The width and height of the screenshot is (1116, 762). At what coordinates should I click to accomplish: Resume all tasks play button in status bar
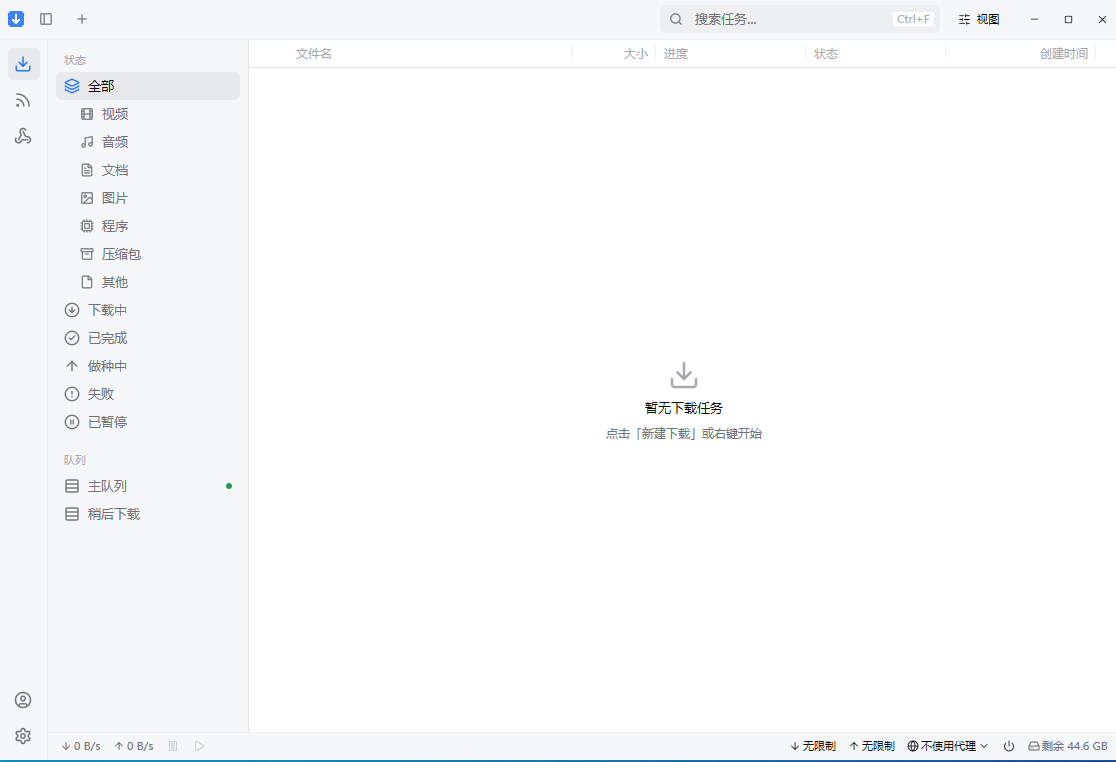tap(199, 746)
